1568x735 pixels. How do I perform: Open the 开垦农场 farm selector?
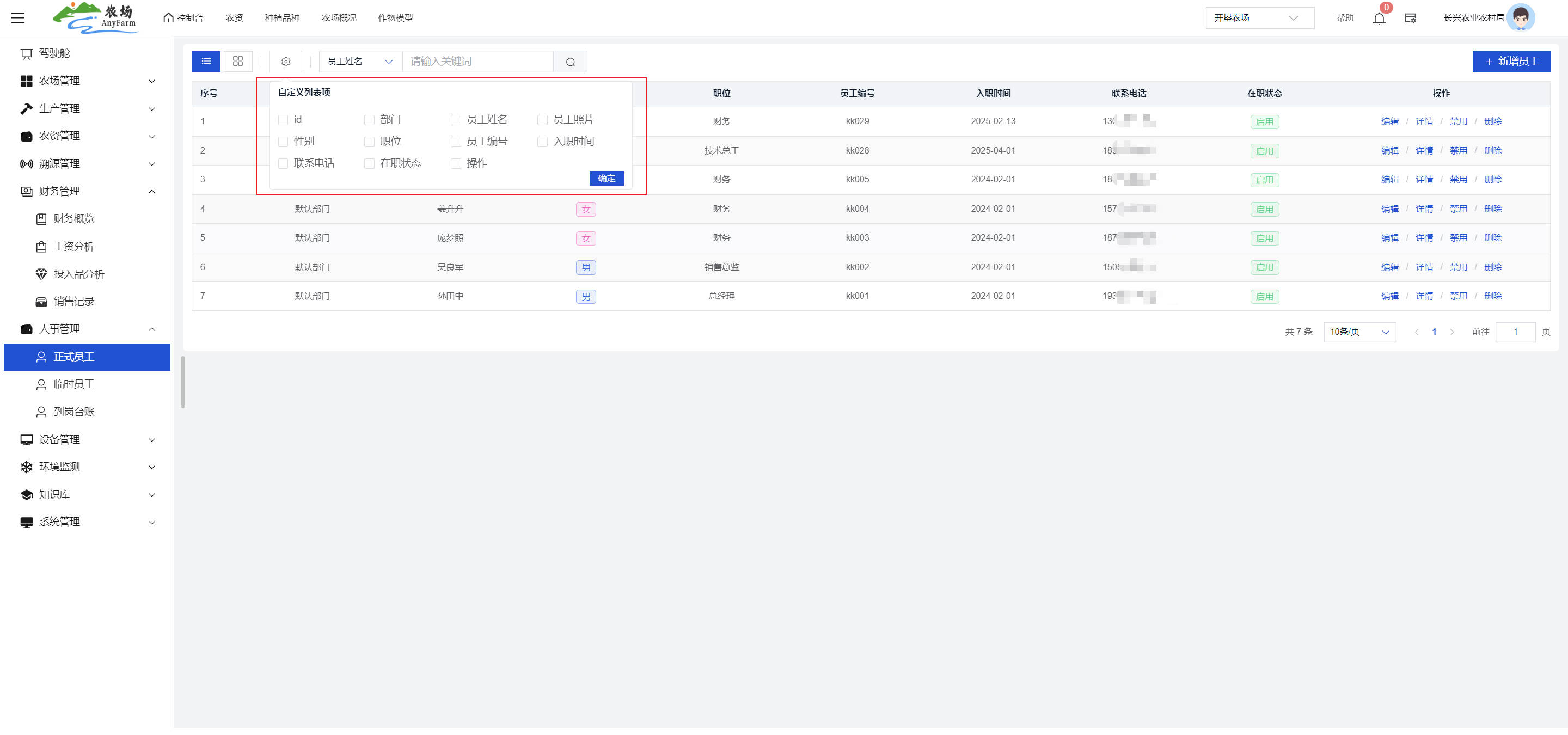pyautogui.click(x=1259, y=17)
